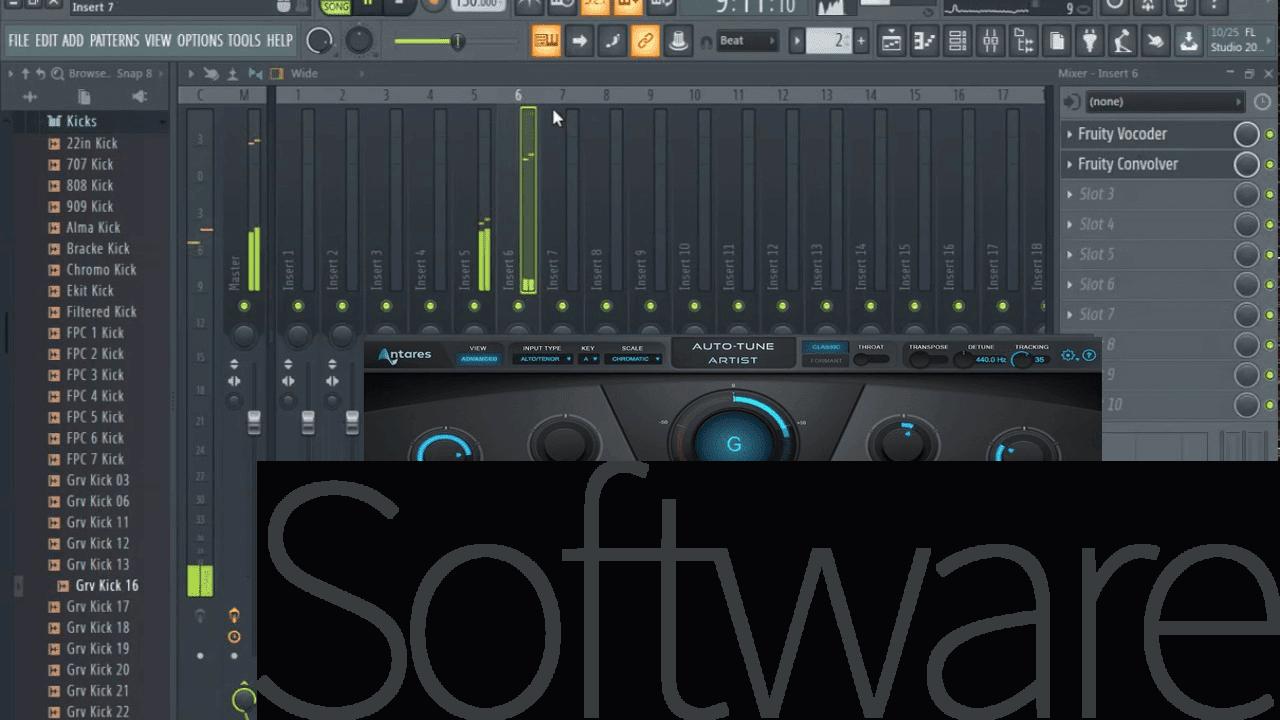Select Formant mode in Auto-Tune
Image resolution: width=1280 pixels, height=720 pixels.
point(826,360)
